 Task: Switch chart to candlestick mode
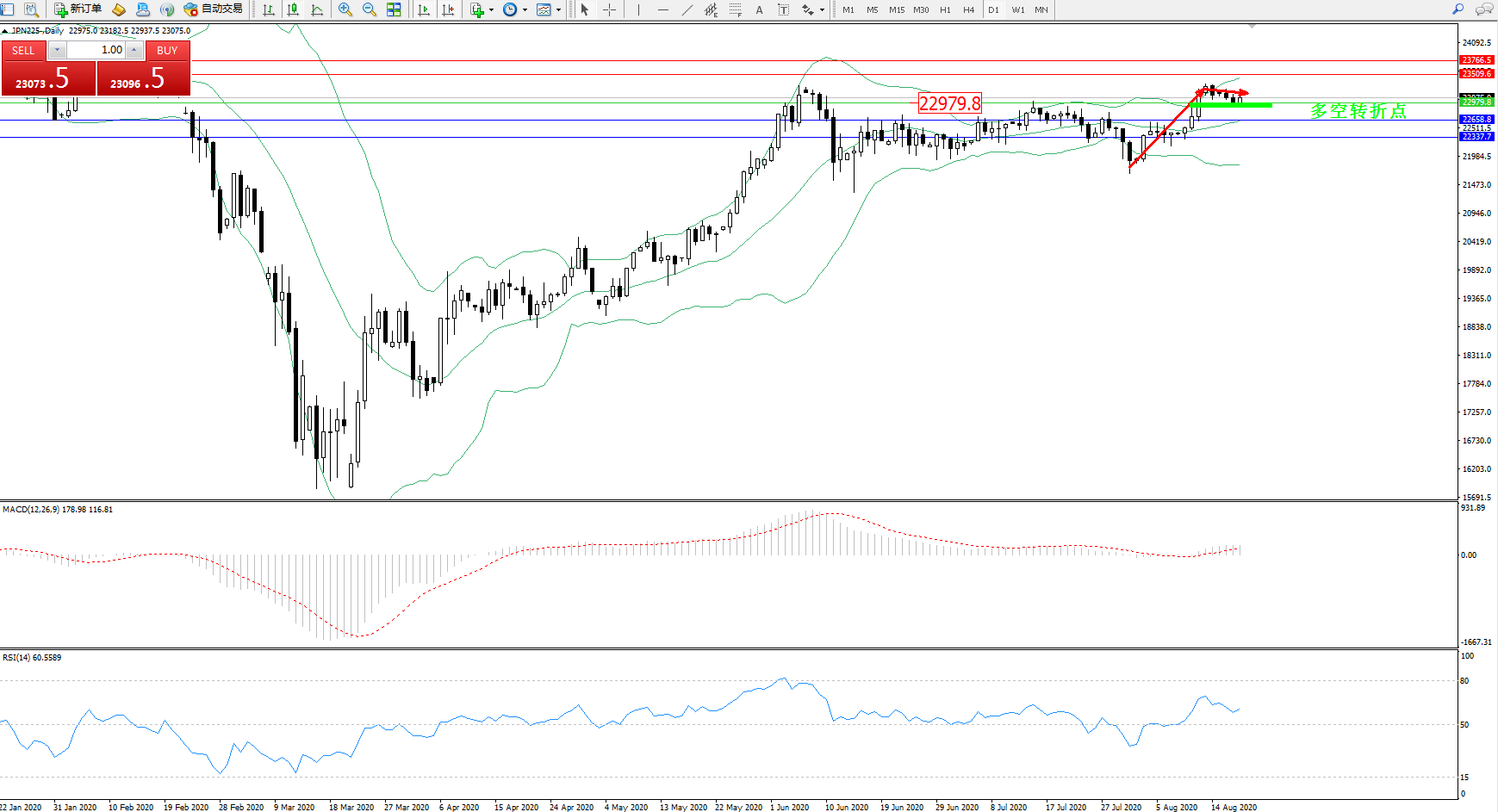[293, 9]
